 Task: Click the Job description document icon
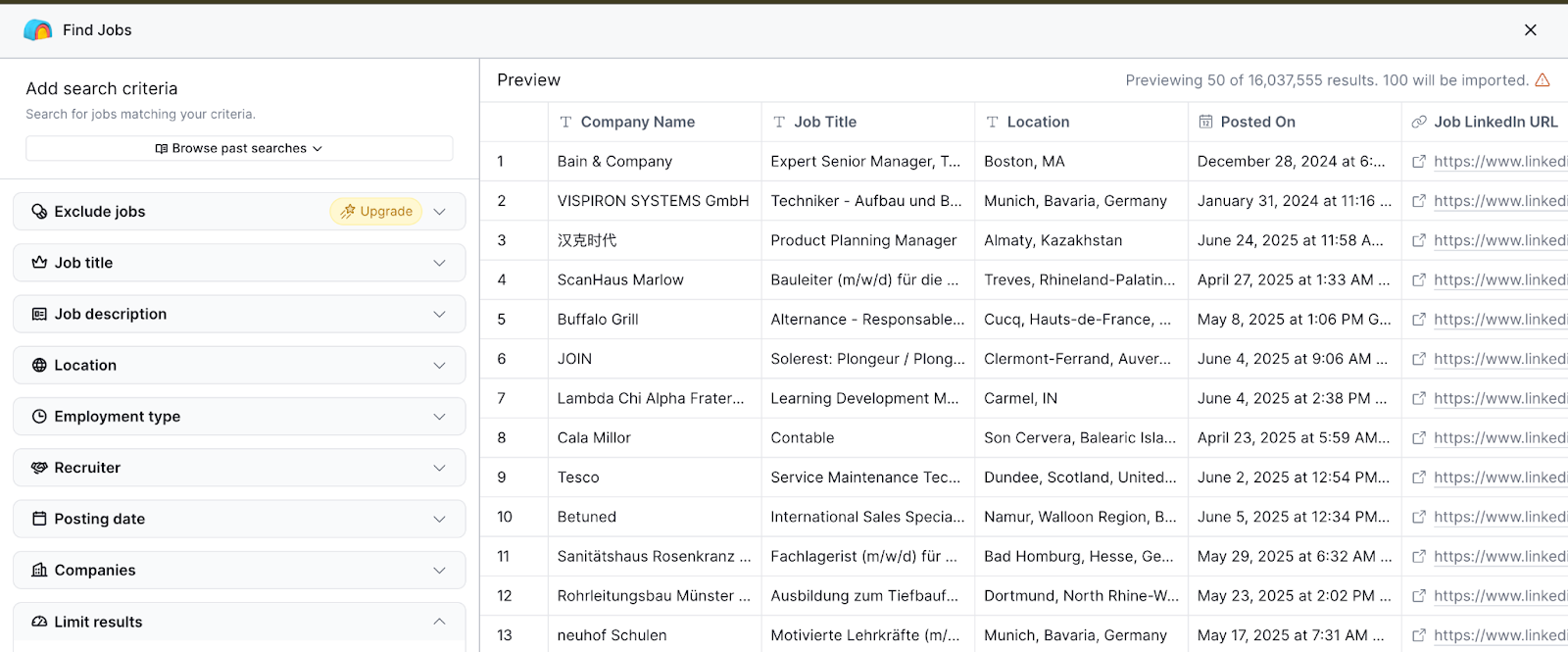(39, 314)
